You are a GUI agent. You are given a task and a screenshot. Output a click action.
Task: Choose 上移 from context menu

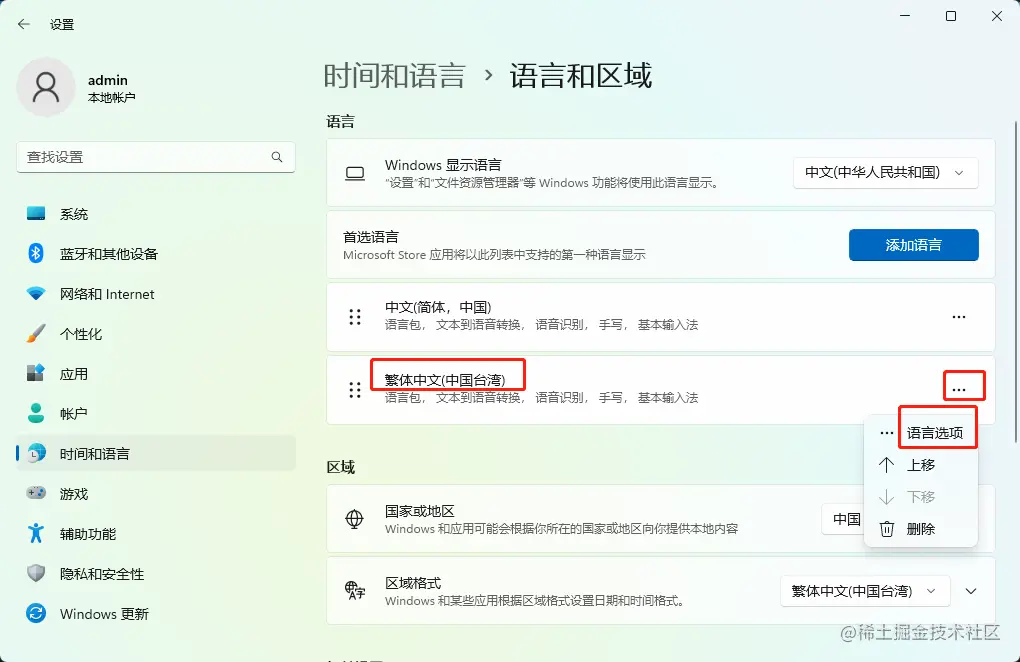tap(920, 465)
